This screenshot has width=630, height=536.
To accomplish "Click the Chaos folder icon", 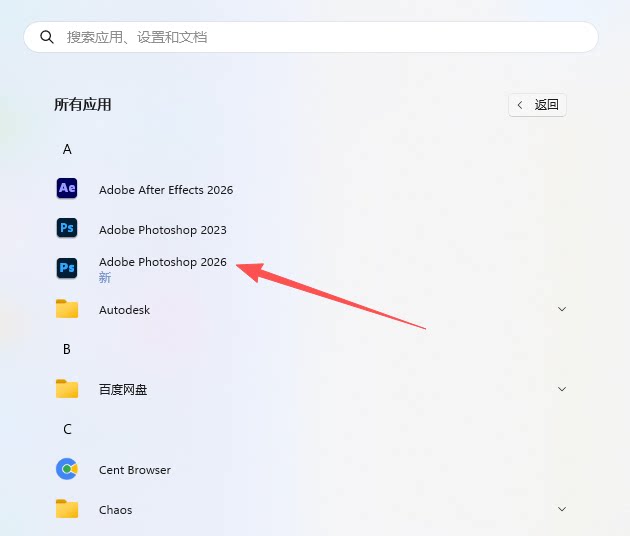I will (67, 509).
